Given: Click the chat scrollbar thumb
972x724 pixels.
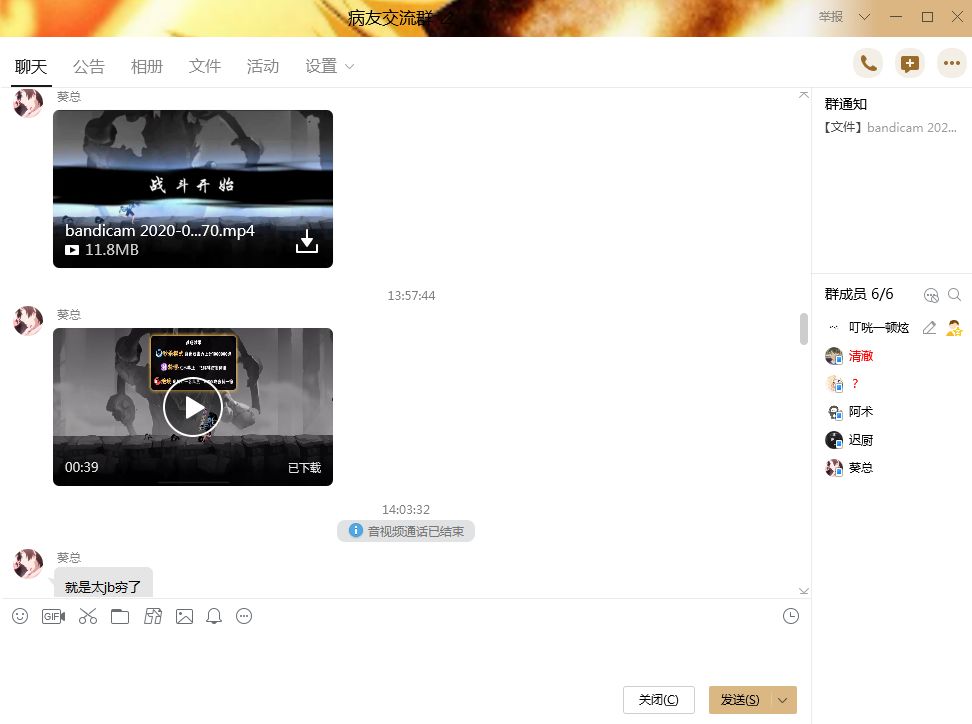Looking at the screenshot, I should coord(804,329).
